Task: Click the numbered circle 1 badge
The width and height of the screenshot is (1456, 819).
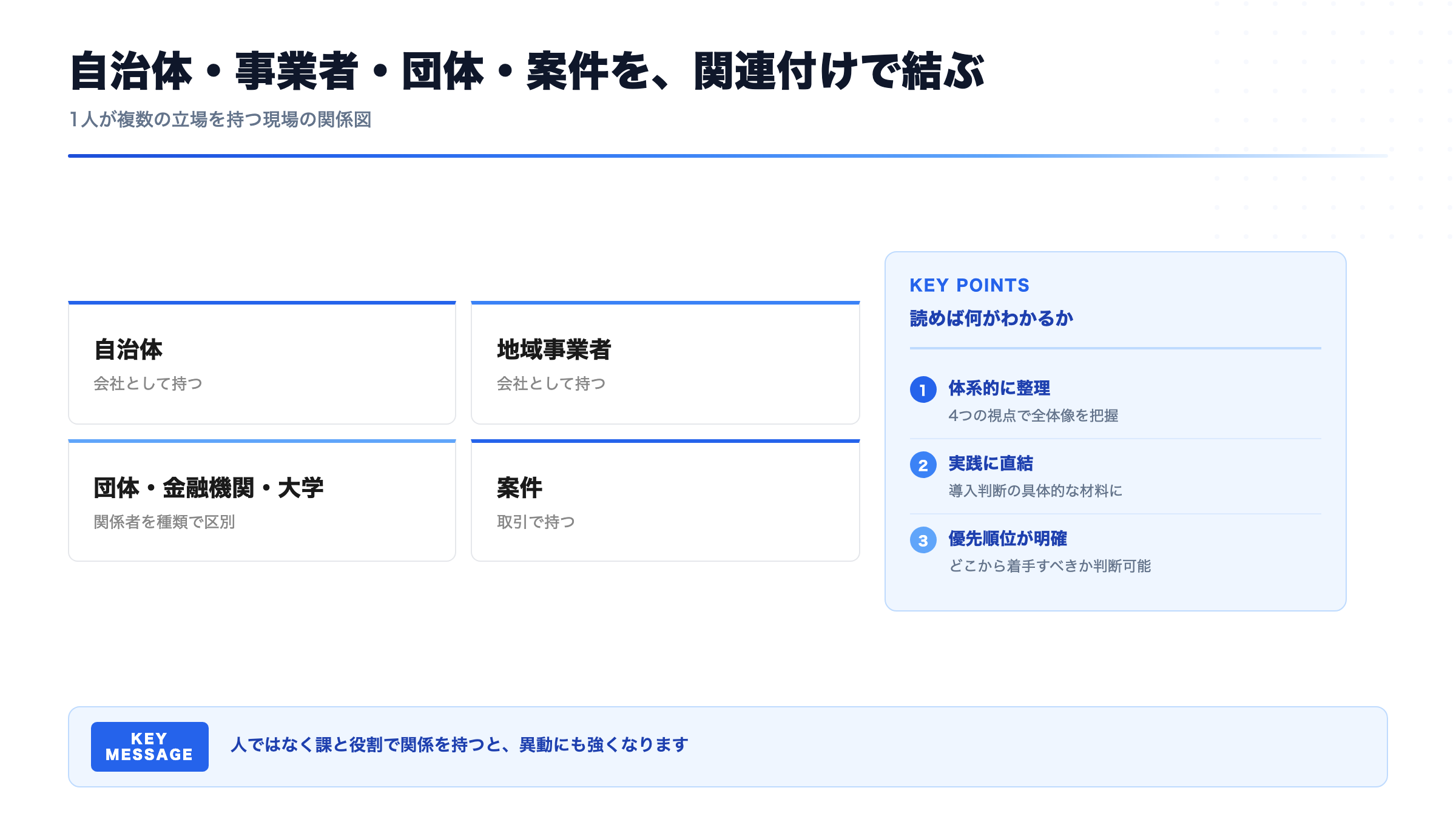Action: click(923, 389)
